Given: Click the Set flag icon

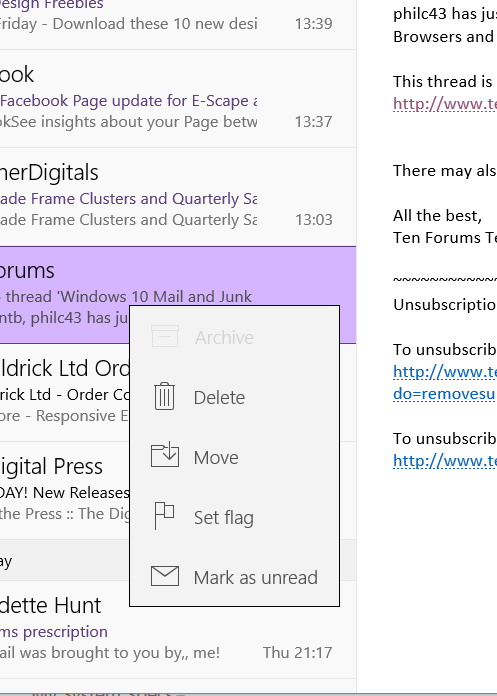Looking at the screenshot, I should pyautogui.click(x=164, y=516).
